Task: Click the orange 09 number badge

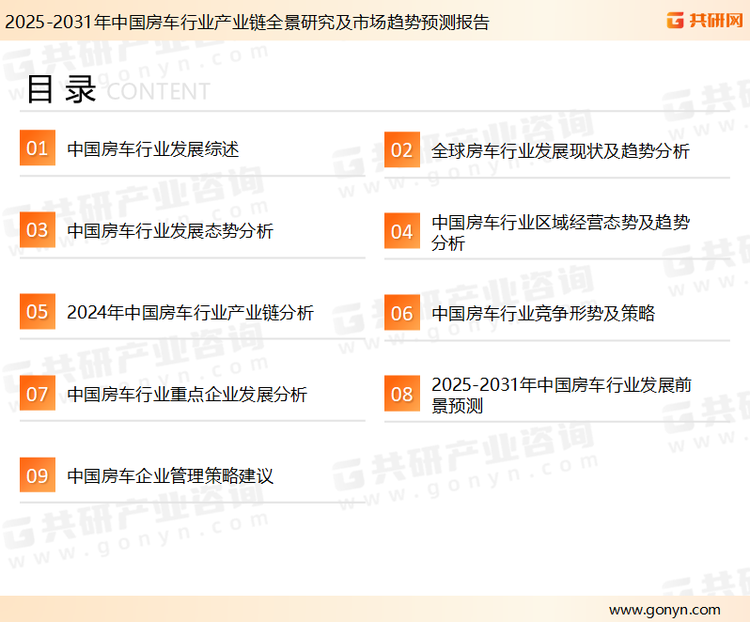Action: click(37, 475)
